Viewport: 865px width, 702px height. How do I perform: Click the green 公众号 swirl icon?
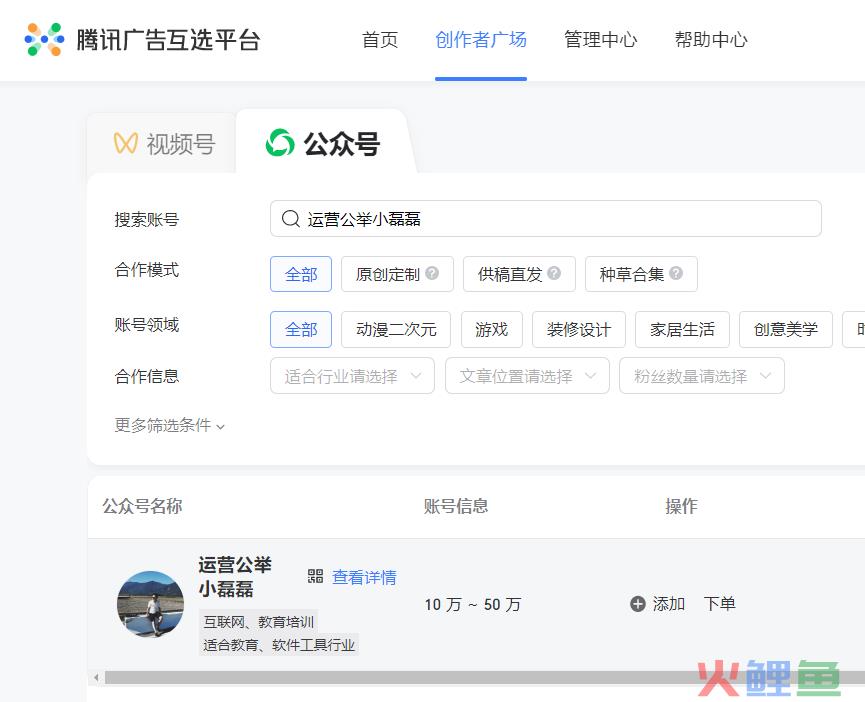click(x=280, y=143)
